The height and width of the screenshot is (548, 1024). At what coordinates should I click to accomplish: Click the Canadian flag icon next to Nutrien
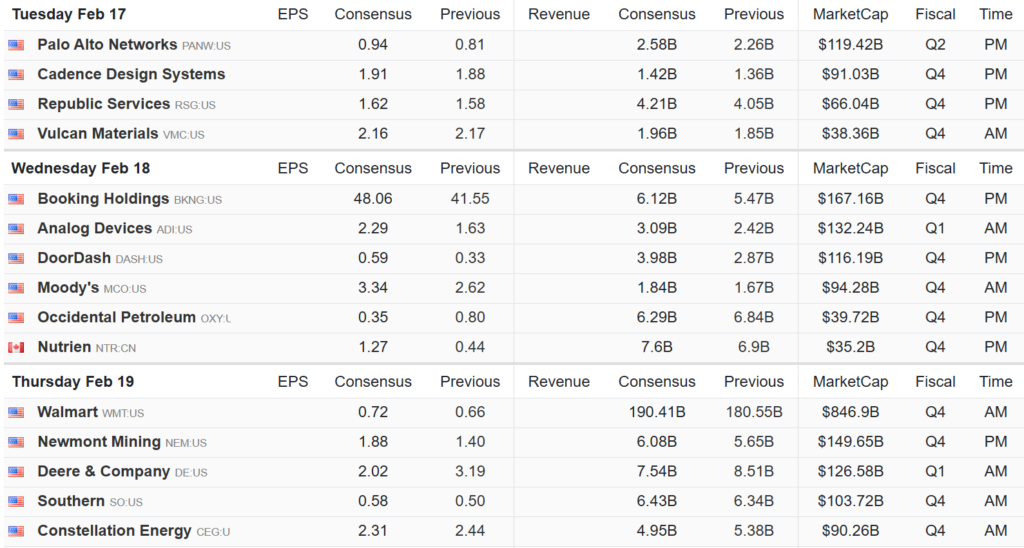coord(16,347)
